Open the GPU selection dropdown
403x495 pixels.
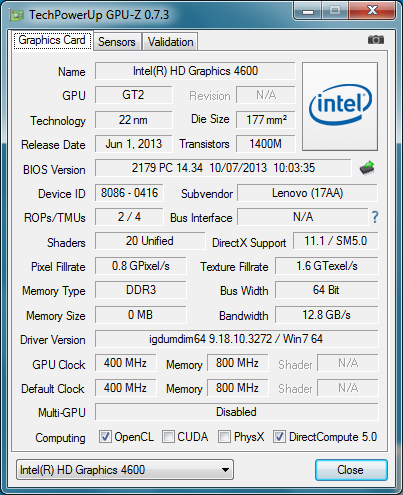click(x=125, y=470)
